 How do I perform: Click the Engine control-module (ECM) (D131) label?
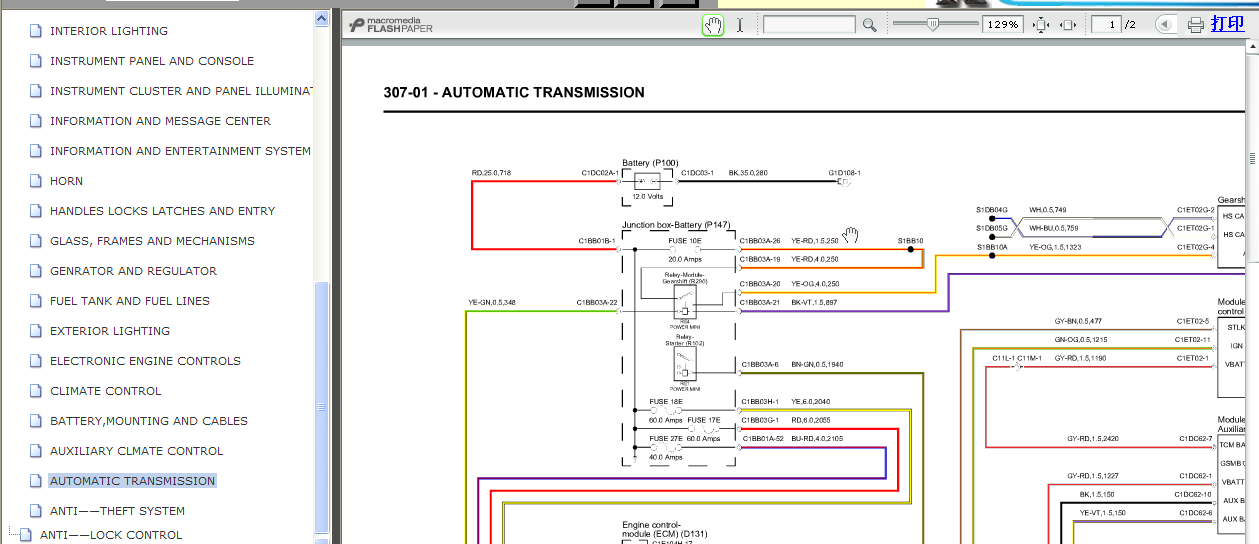coord(664,529)
